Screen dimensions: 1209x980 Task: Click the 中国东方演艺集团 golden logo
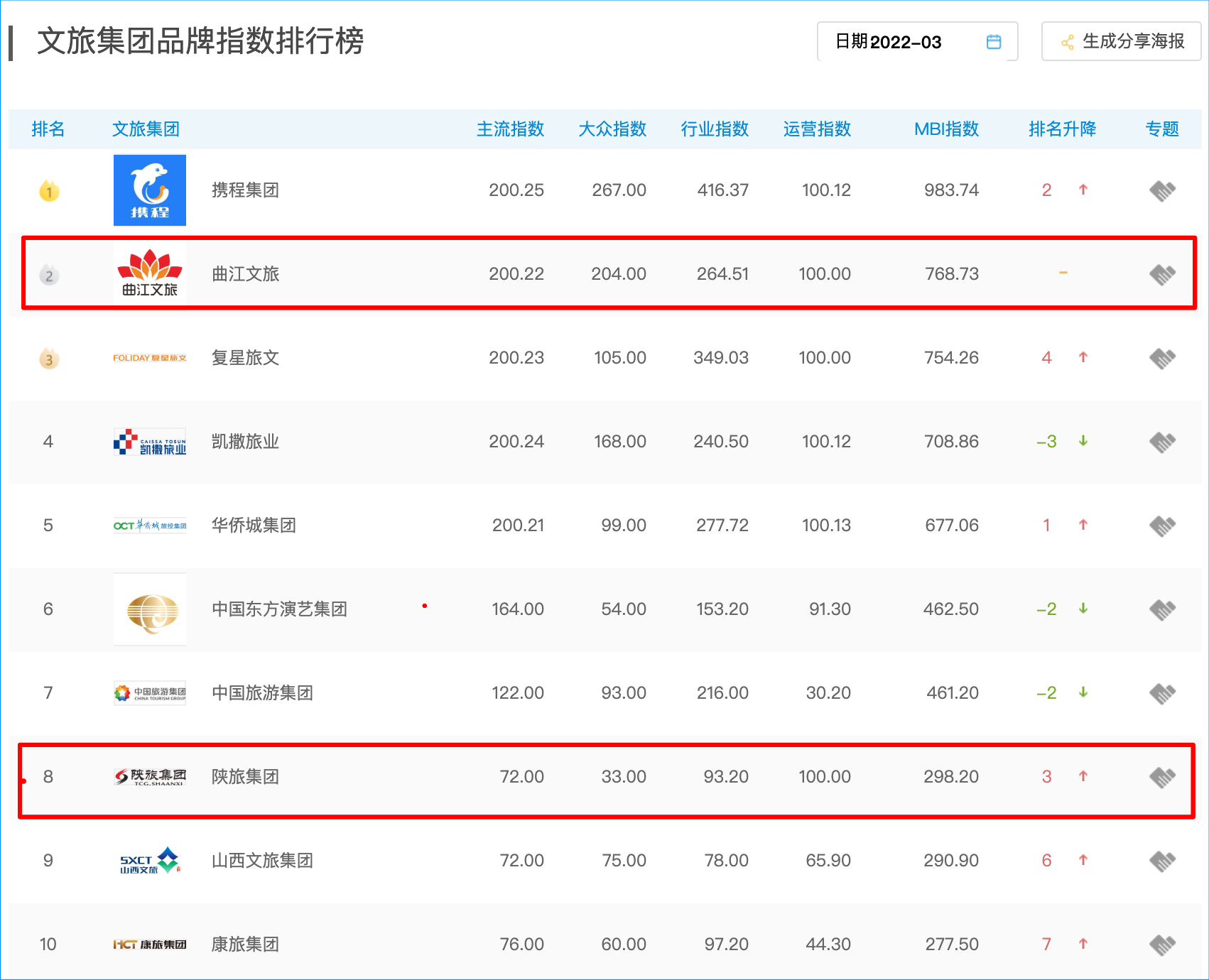(x=150, y=609)
